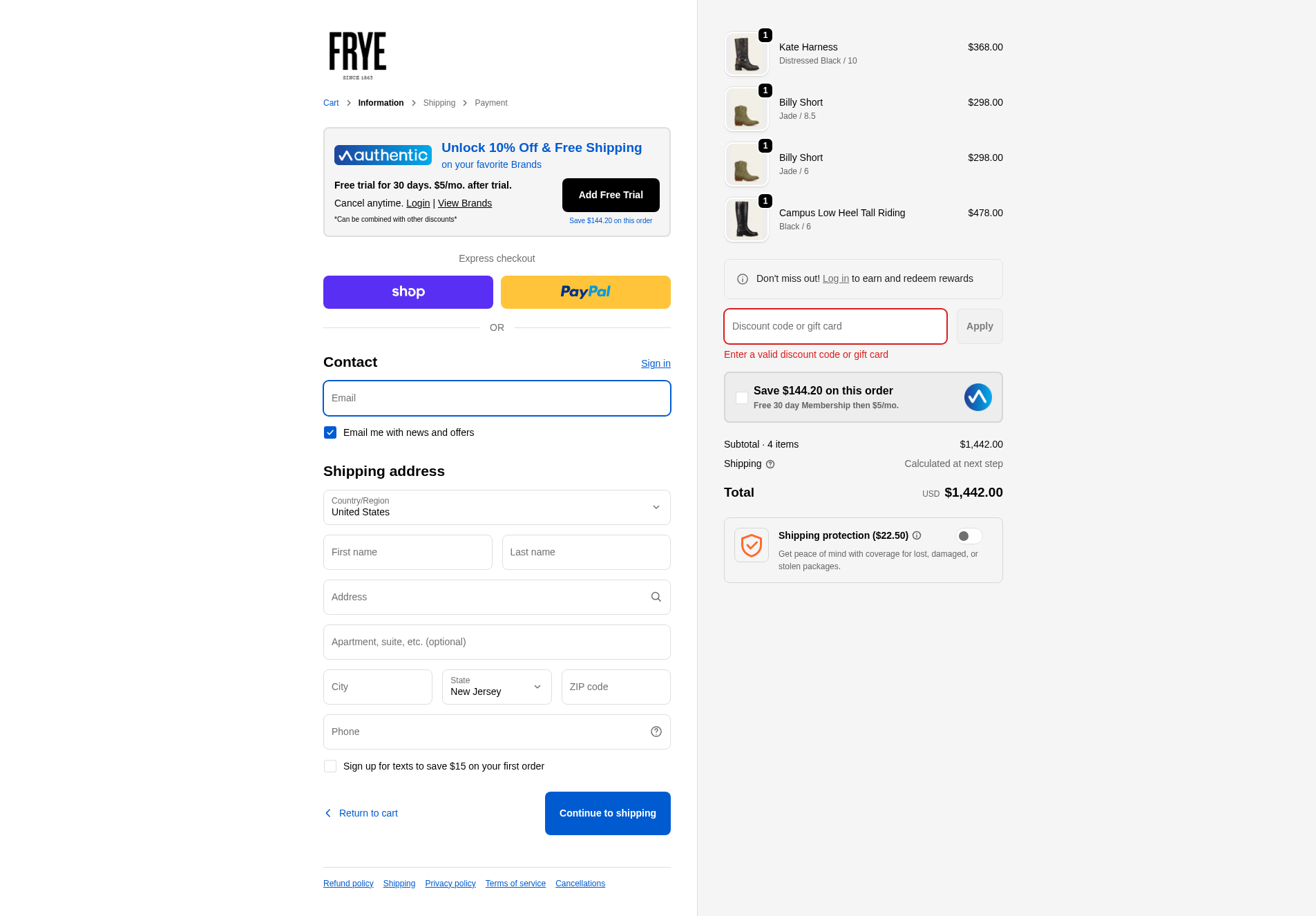Image resolution: width=1316 pixels, height=916 pixels.
Task: Enable the Shipping protection toggle
Action: tap(969, 536)
